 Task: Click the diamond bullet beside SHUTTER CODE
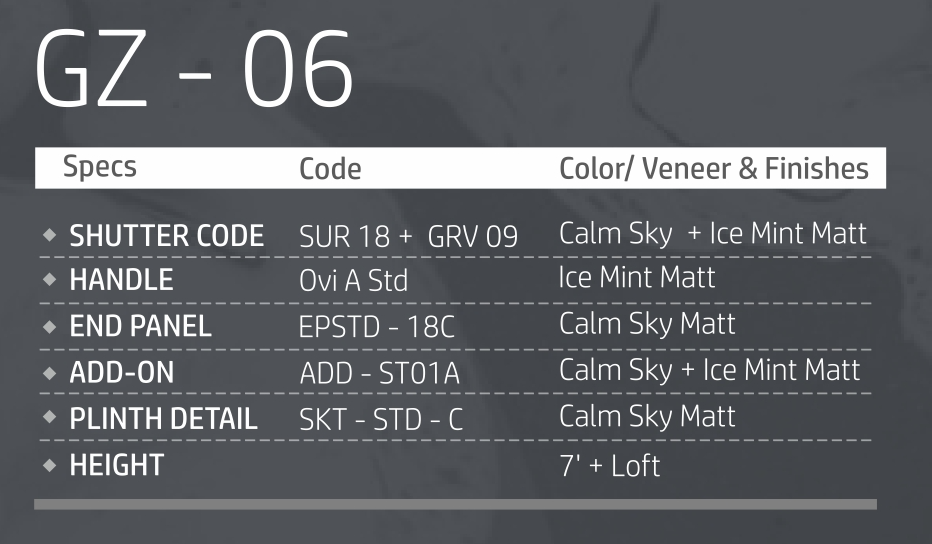pyautogui.click(x=49, y=236)
